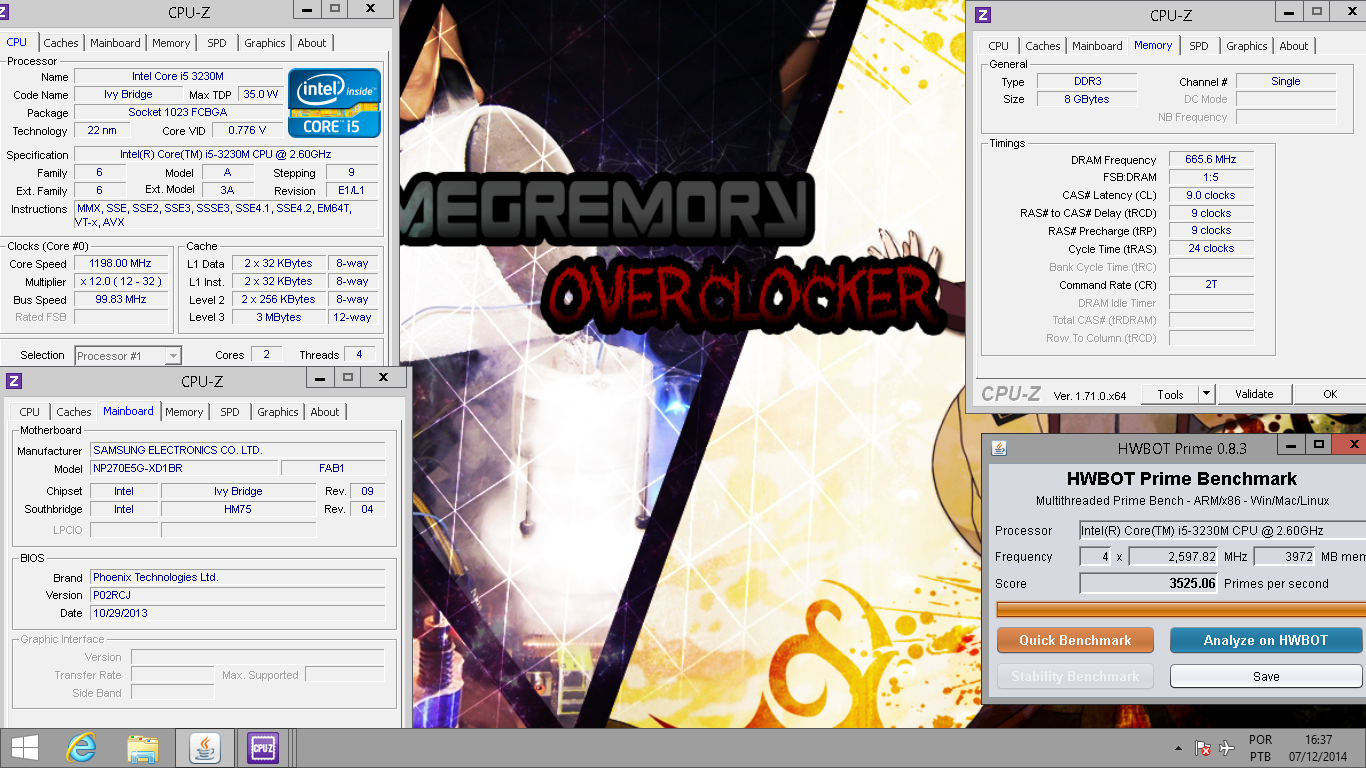Open the Windows Start button

tap(25, 748)
